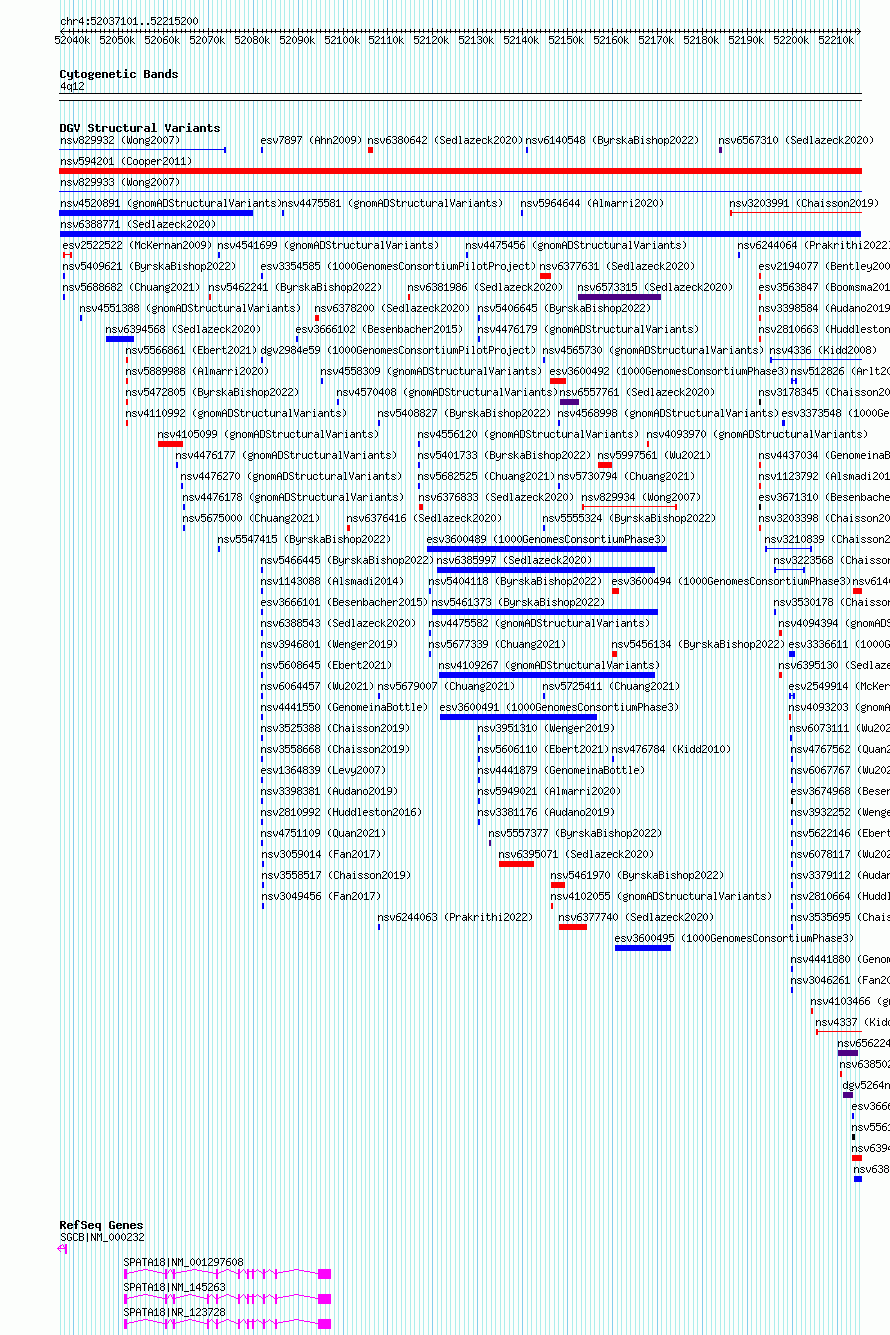Click the blue bar under nsv6385997
This screenshot has height=1335, width=890.
pos(546,570)
